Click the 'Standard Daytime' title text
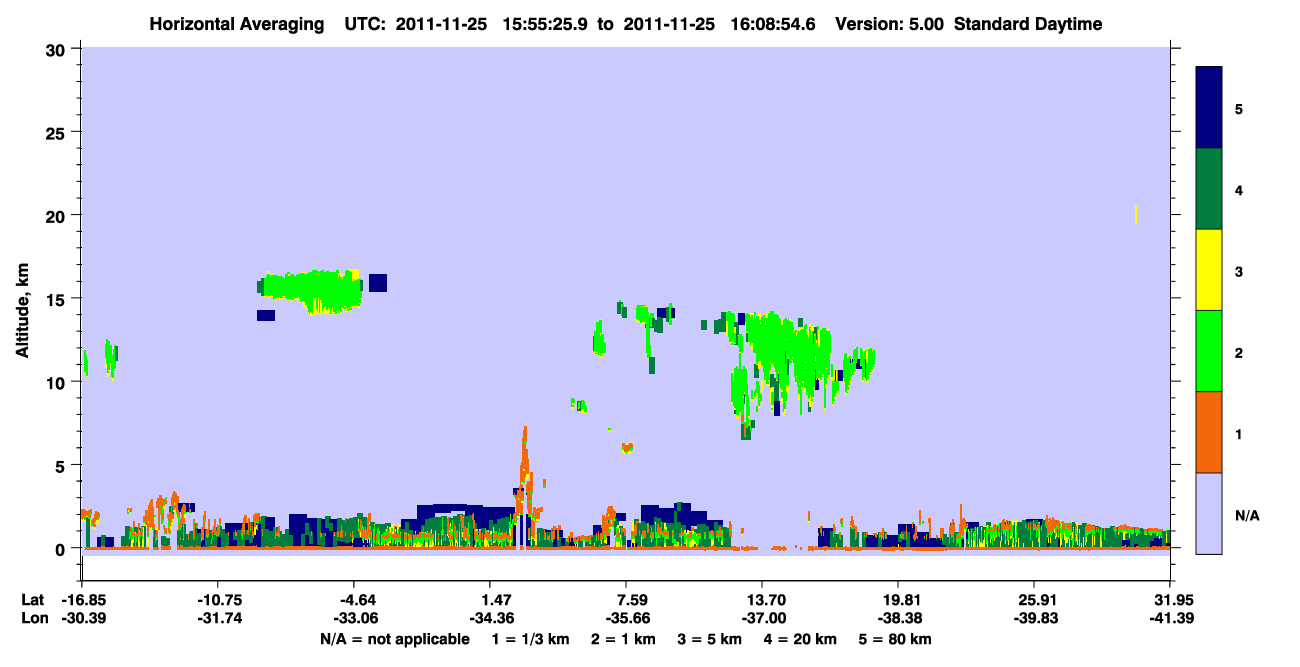This screenshot has height=667, width=1300. pos(1028,24)
